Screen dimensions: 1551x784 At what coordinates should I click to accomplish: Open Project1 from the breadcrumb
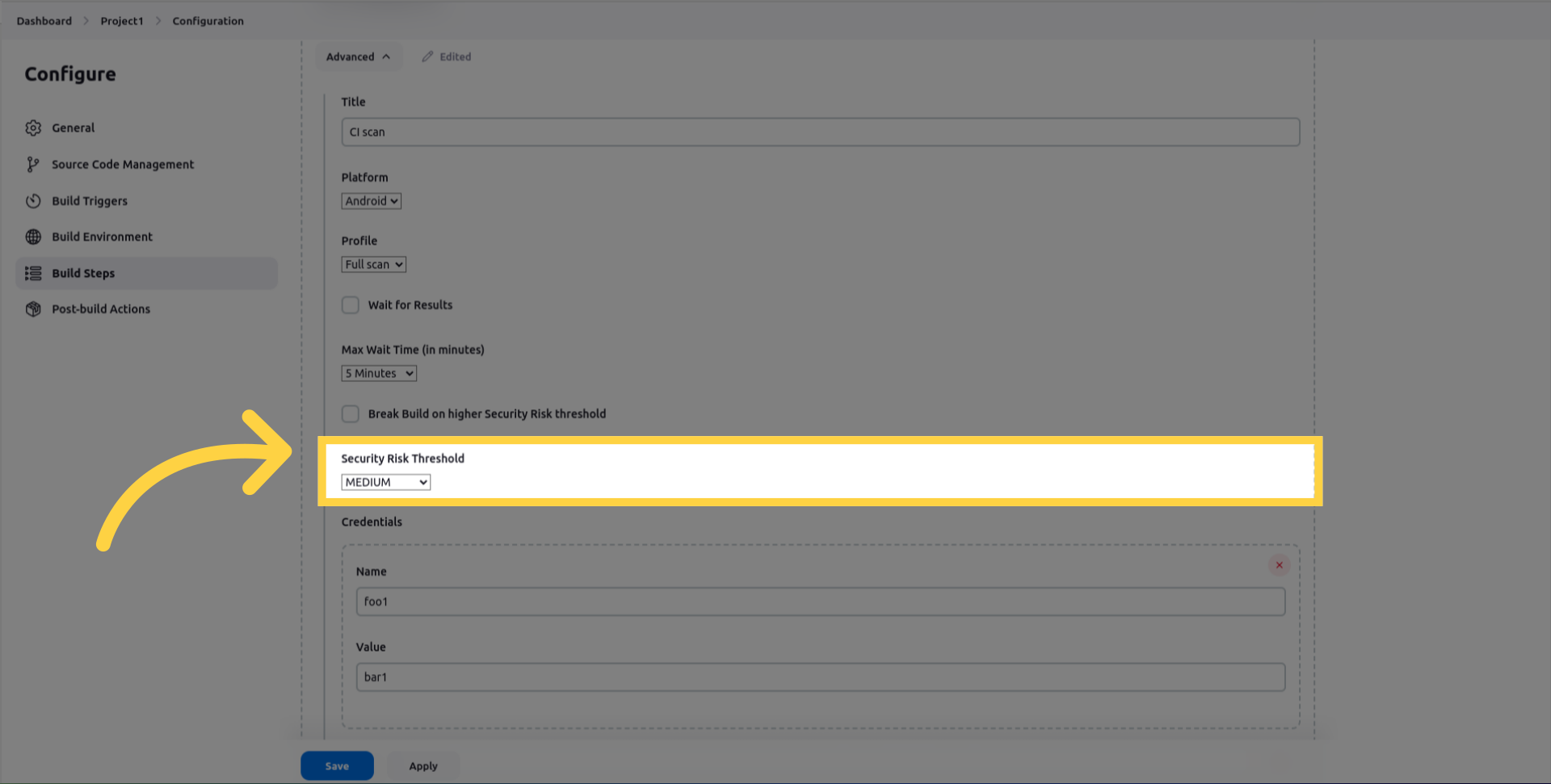tap(121, 21)
